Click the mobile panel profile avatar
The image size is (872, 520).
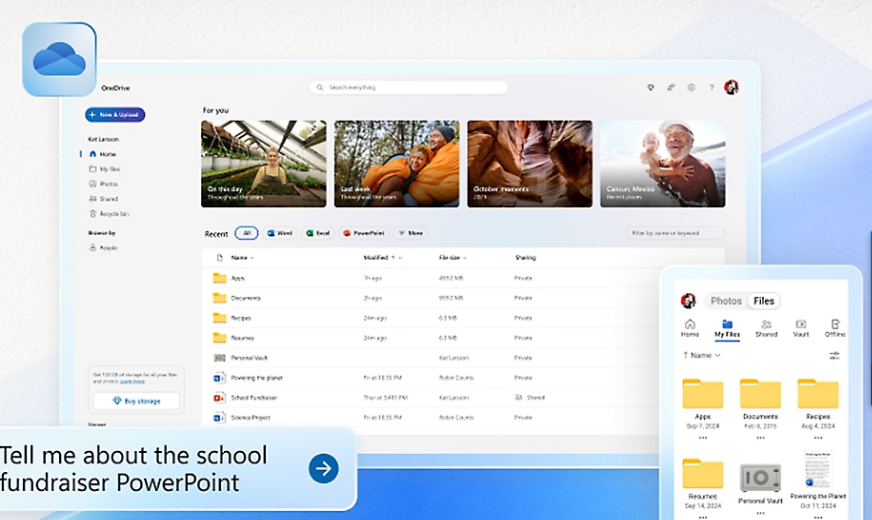coord(688,301)
